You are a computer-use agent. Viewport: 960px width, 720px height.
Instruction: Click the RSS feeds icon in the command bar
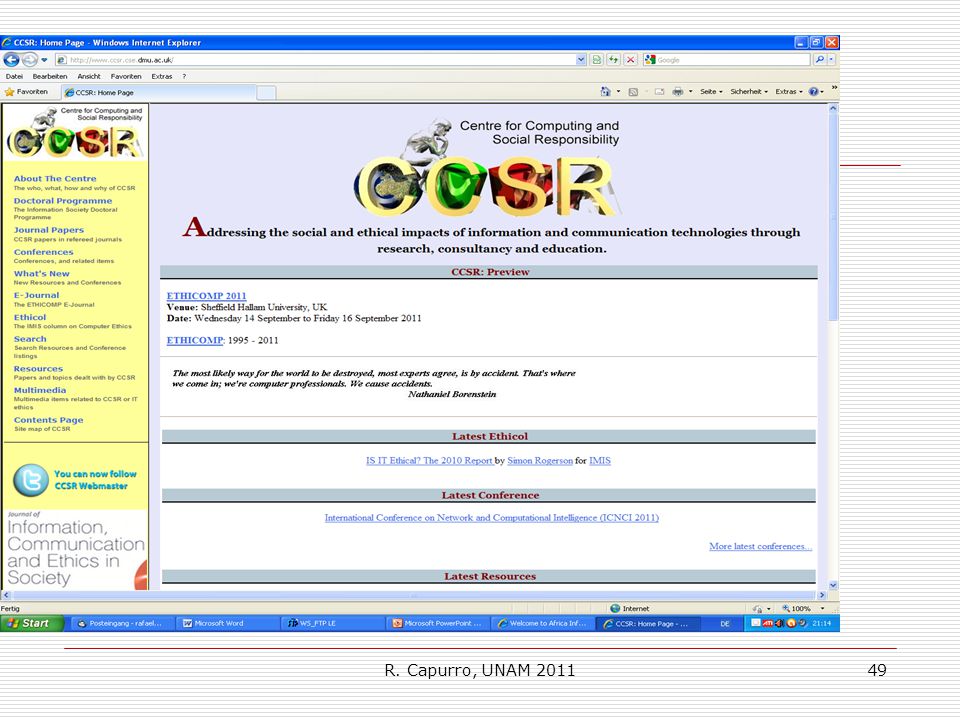633,92
